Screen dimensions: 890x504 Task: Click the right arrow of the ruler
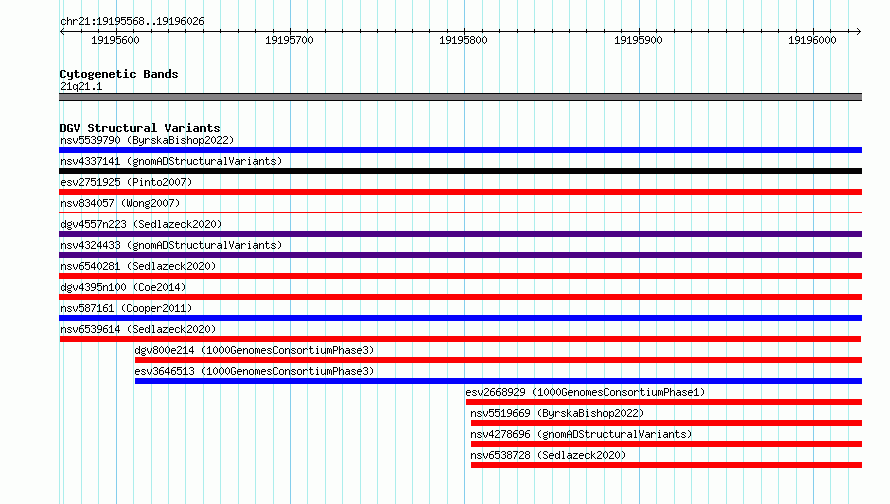click(x=858, y=31)
